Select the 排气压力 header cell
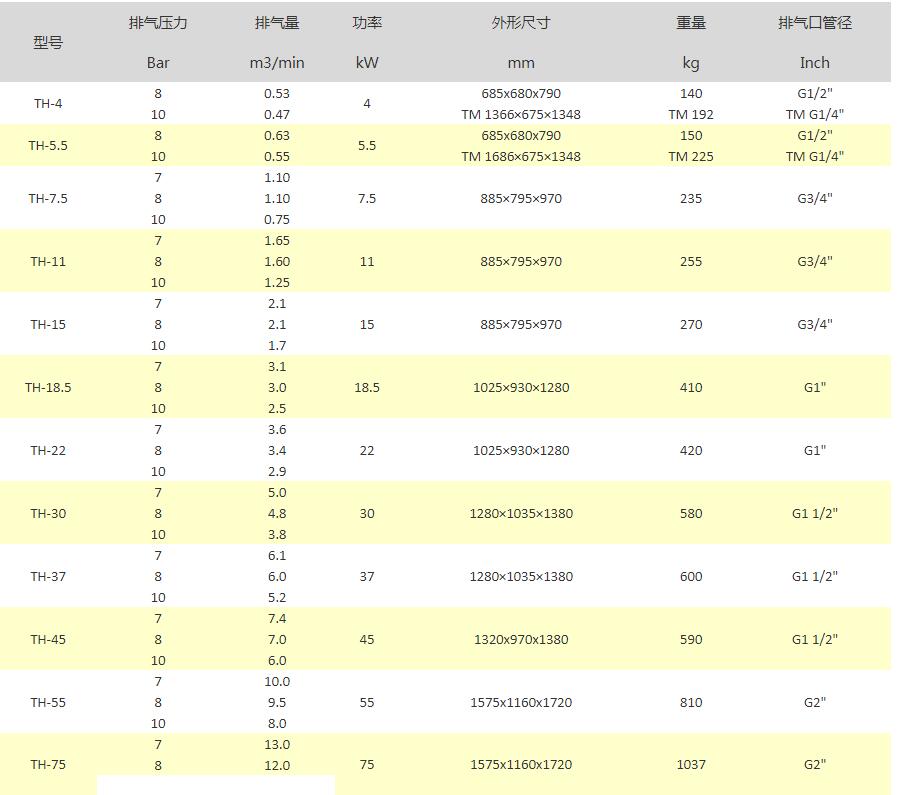Screen dimensions: 899x795 [158, 23]
